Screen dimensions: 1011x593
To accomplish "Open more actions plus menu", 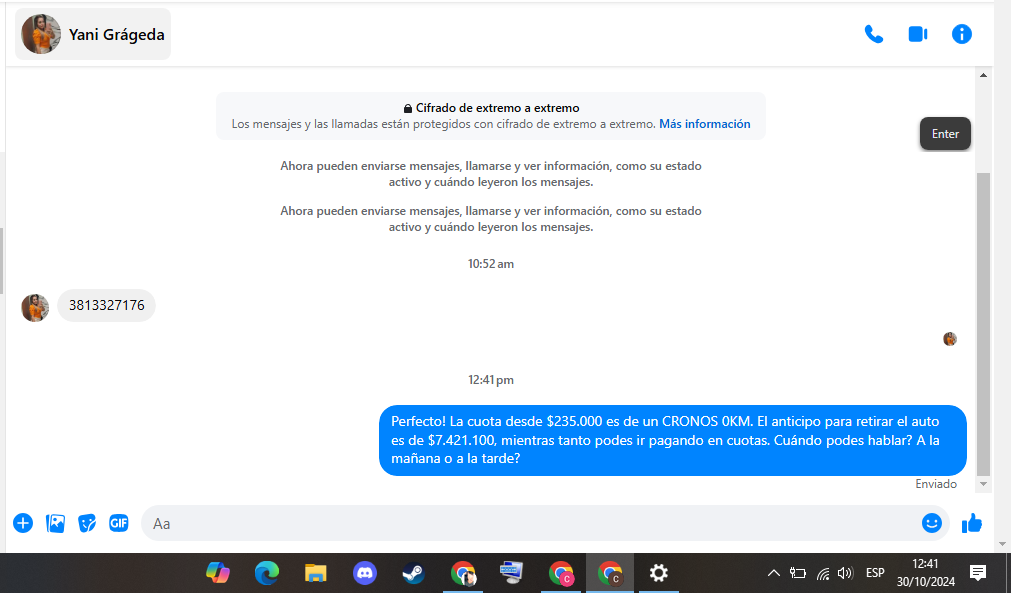I will click(23, 523).
